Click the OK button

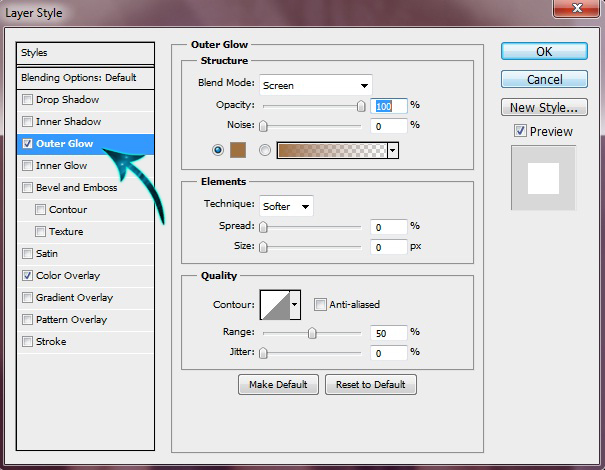click(x=544, y=51)
